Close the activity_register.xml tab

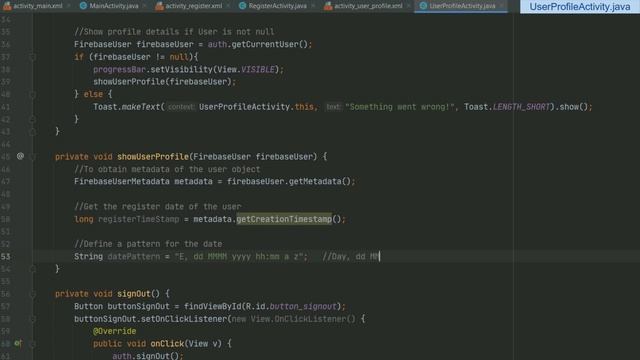click(x=228, y=6)
